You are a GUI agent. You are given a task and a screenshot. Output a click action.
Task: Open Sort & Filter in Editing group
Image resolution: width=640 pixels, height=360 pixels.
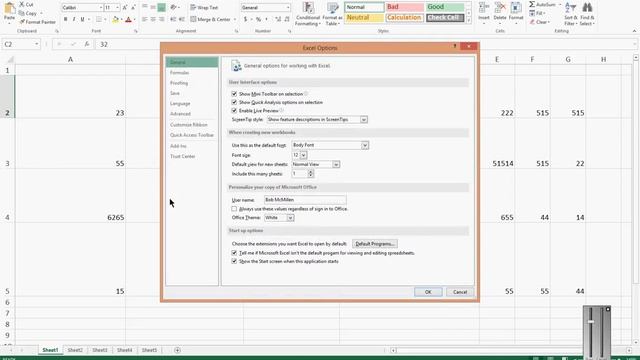point(571,13)
